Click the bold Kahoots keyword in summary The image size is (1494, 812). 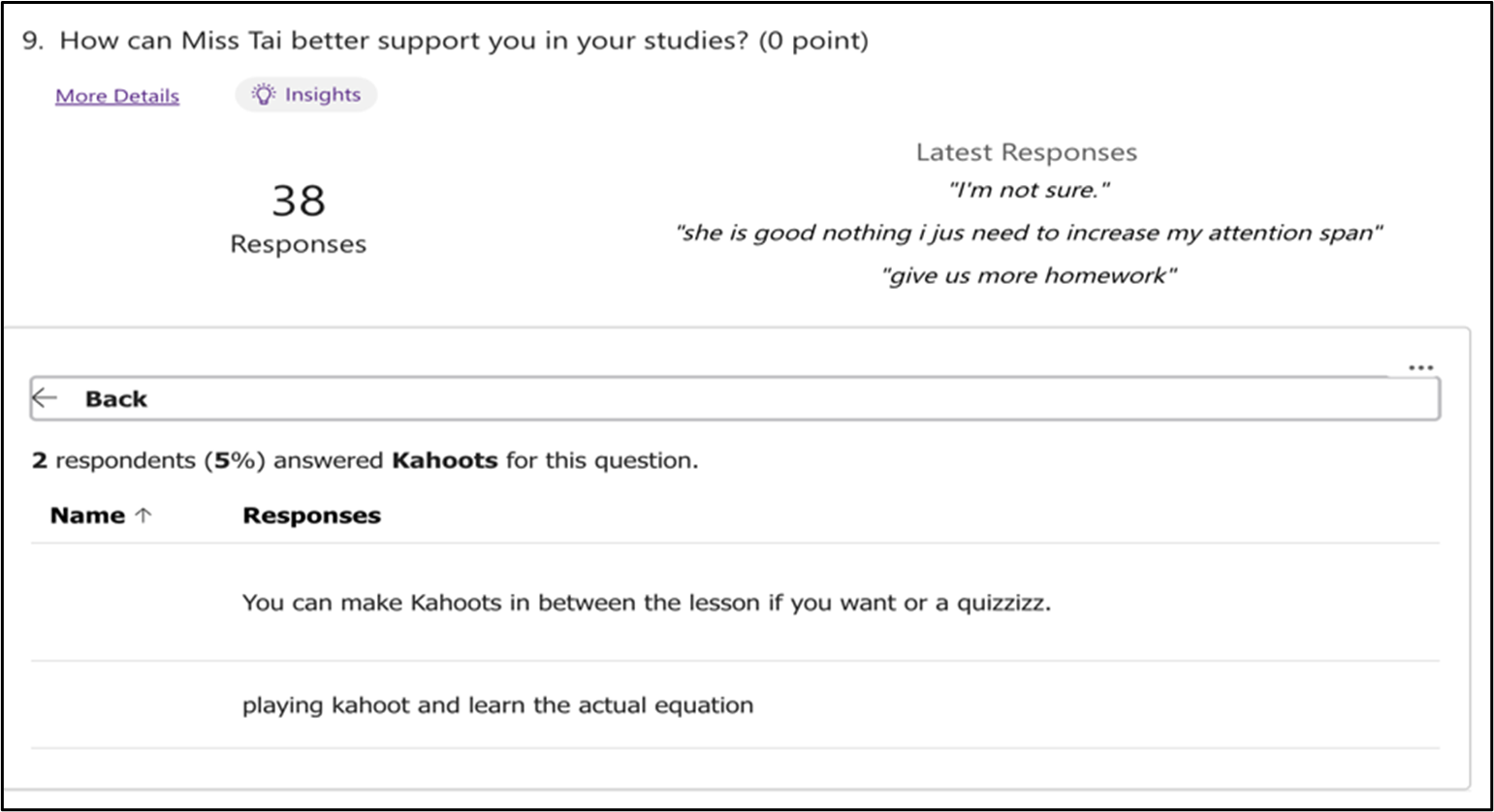[444, 460]
